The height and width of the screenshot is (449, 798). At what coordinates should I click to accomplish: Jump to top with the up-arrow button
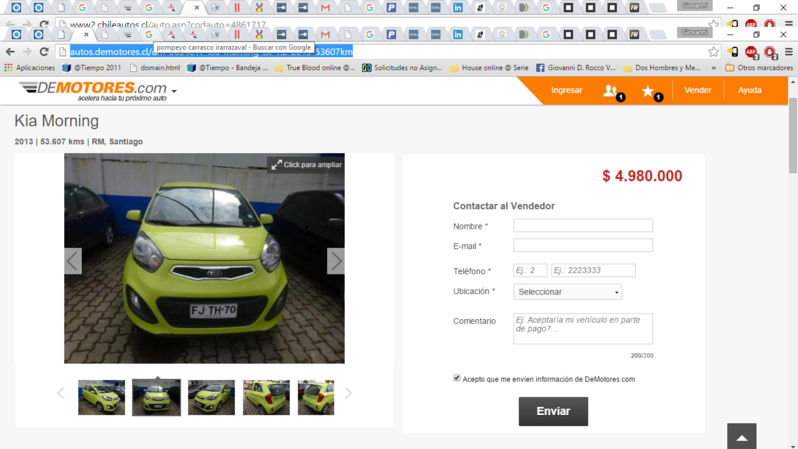[x=742, y=436]
